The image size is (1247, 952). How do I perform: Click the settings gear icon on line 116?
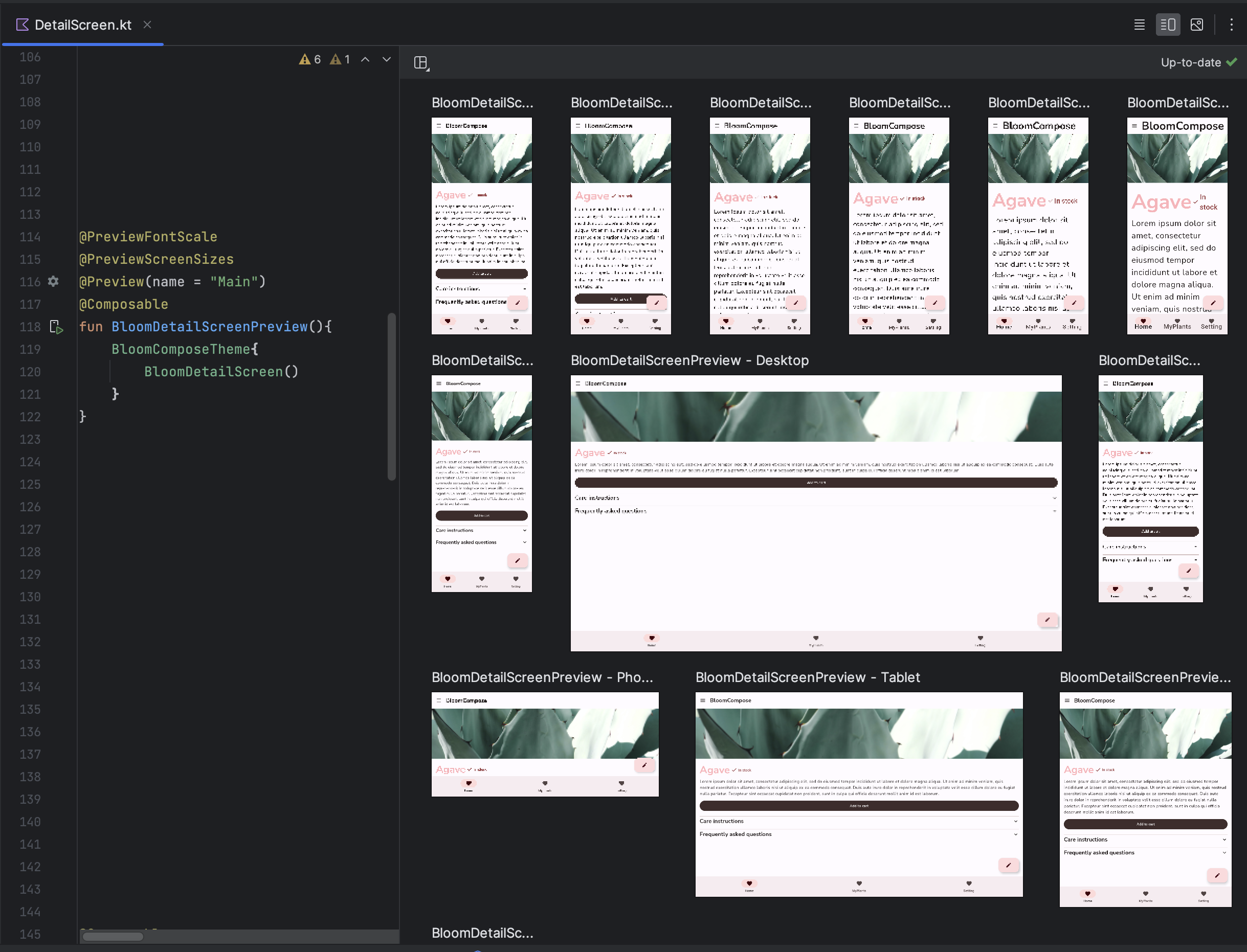point(53,281)
